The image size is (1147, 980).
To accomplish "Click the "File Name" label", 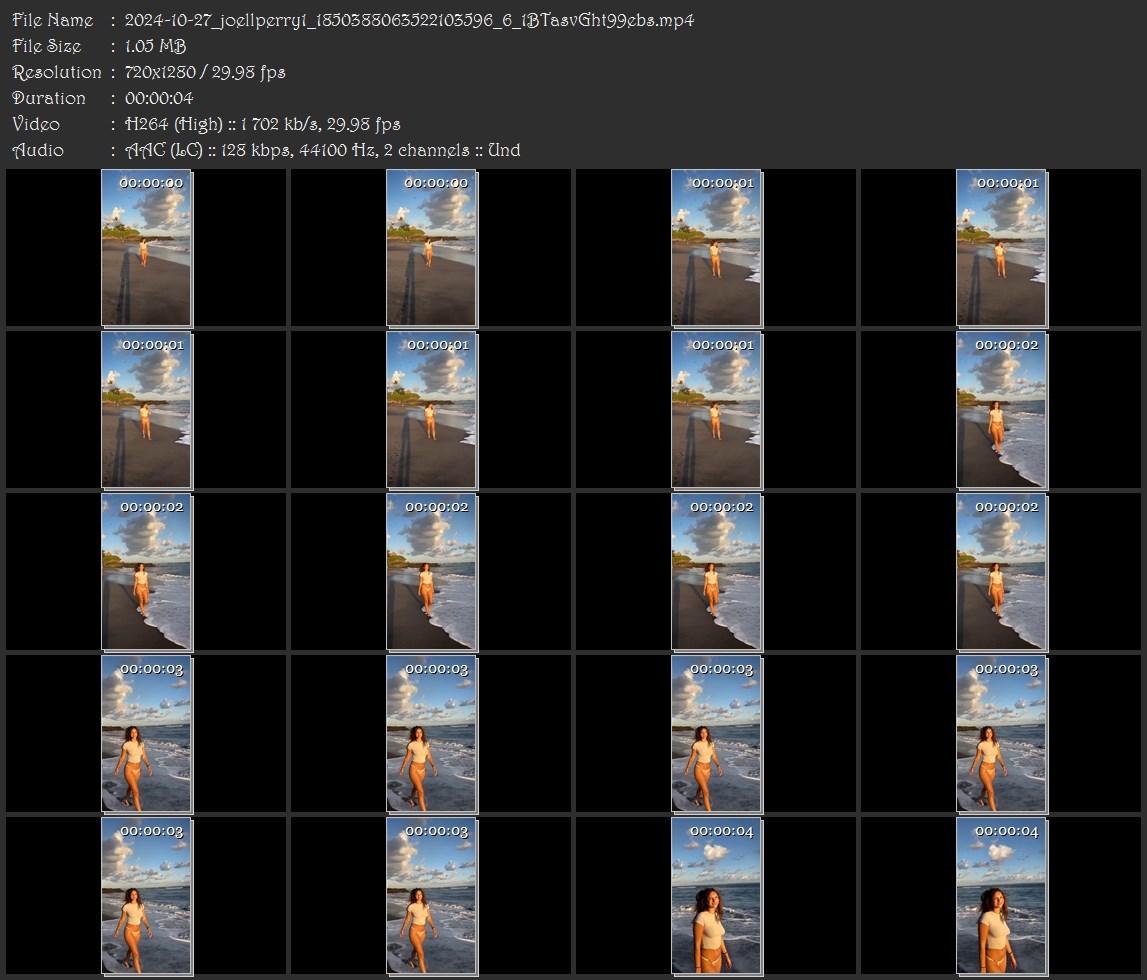I will [53, 20].
